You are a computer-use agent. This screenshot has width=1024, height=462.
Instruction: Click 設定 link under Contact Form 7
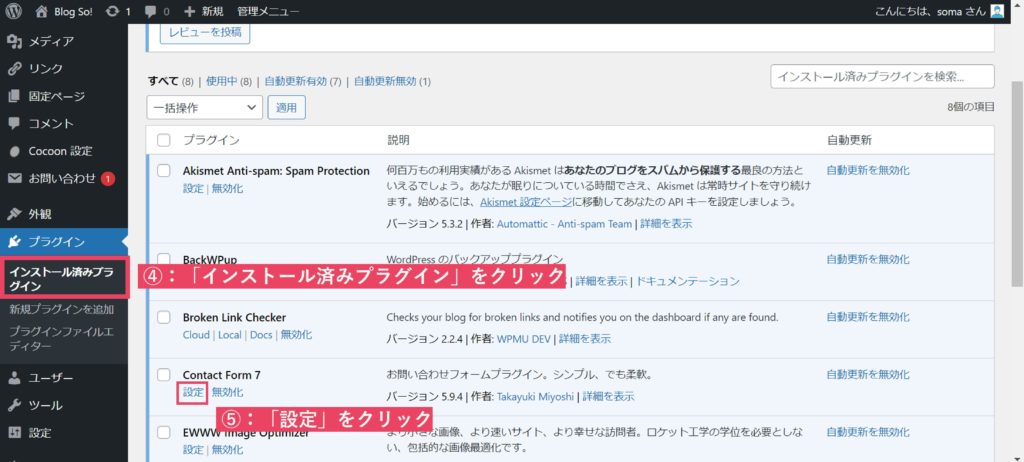click(193, 393)
